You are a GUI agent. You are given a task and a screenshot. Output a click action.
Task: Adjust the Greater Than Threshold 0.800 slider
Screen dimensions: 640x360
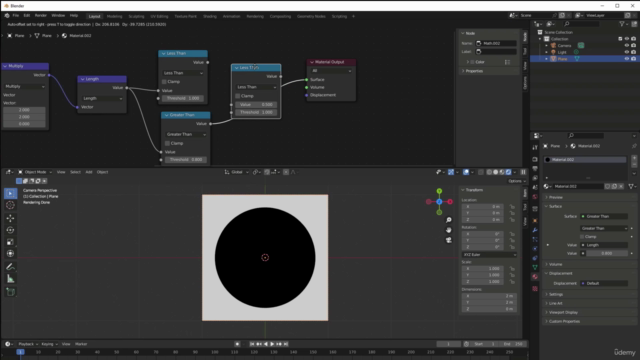click(186, 160)
